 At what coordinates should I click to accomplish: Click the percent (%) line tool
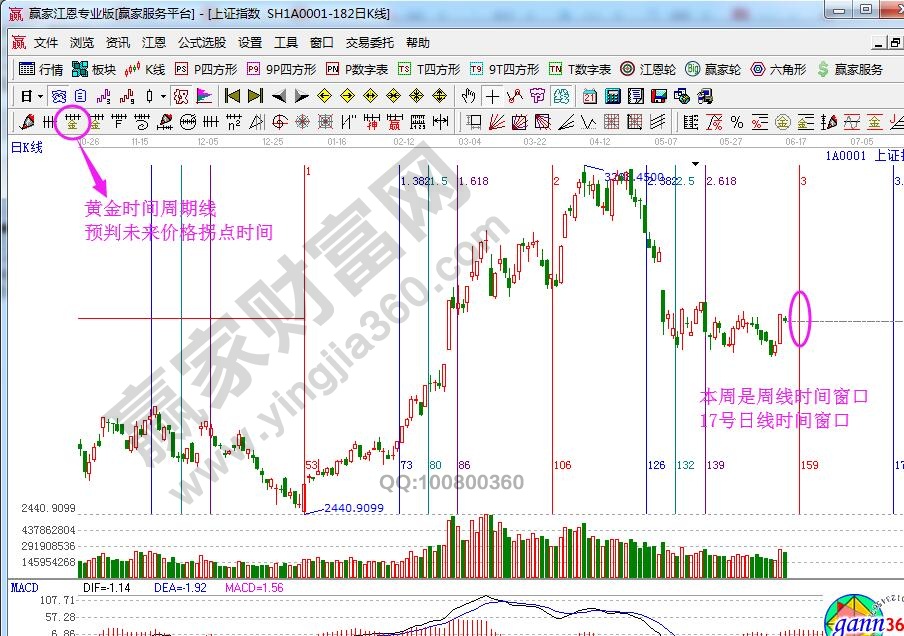click(736, 122)
